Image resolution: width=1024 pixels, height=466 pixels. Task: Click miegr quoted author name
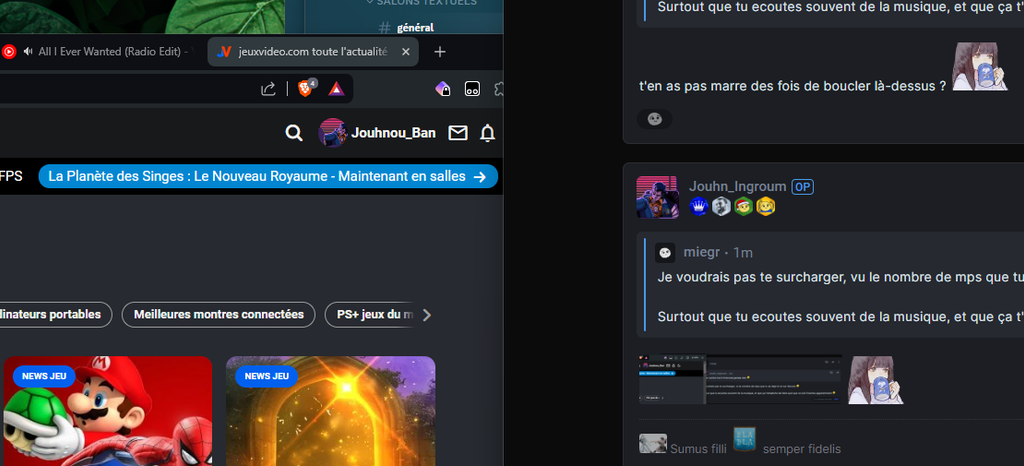click(x=701, y=253)
